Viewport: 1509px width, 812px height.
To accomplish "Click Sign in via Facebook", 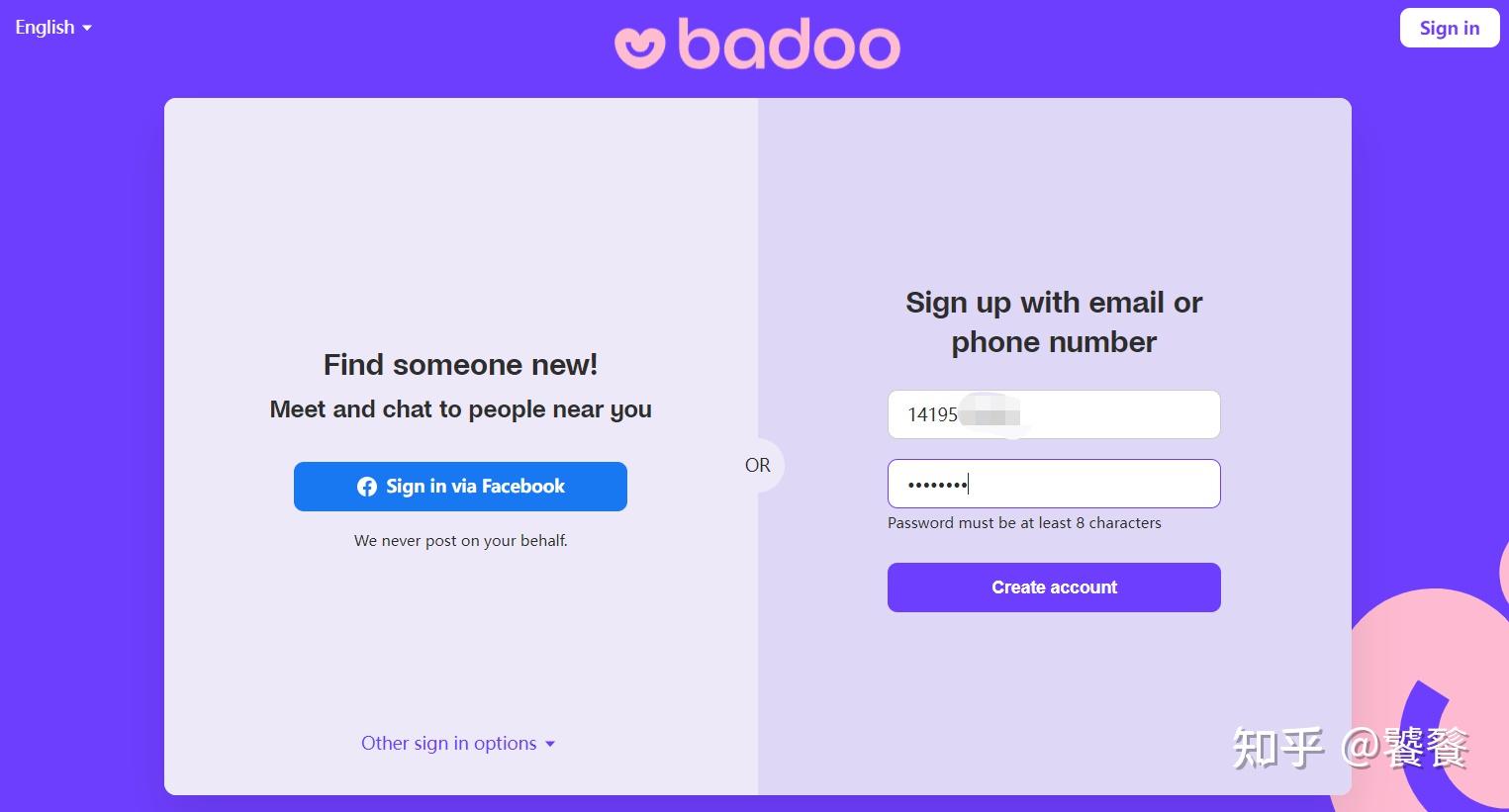I will (460, 486).
